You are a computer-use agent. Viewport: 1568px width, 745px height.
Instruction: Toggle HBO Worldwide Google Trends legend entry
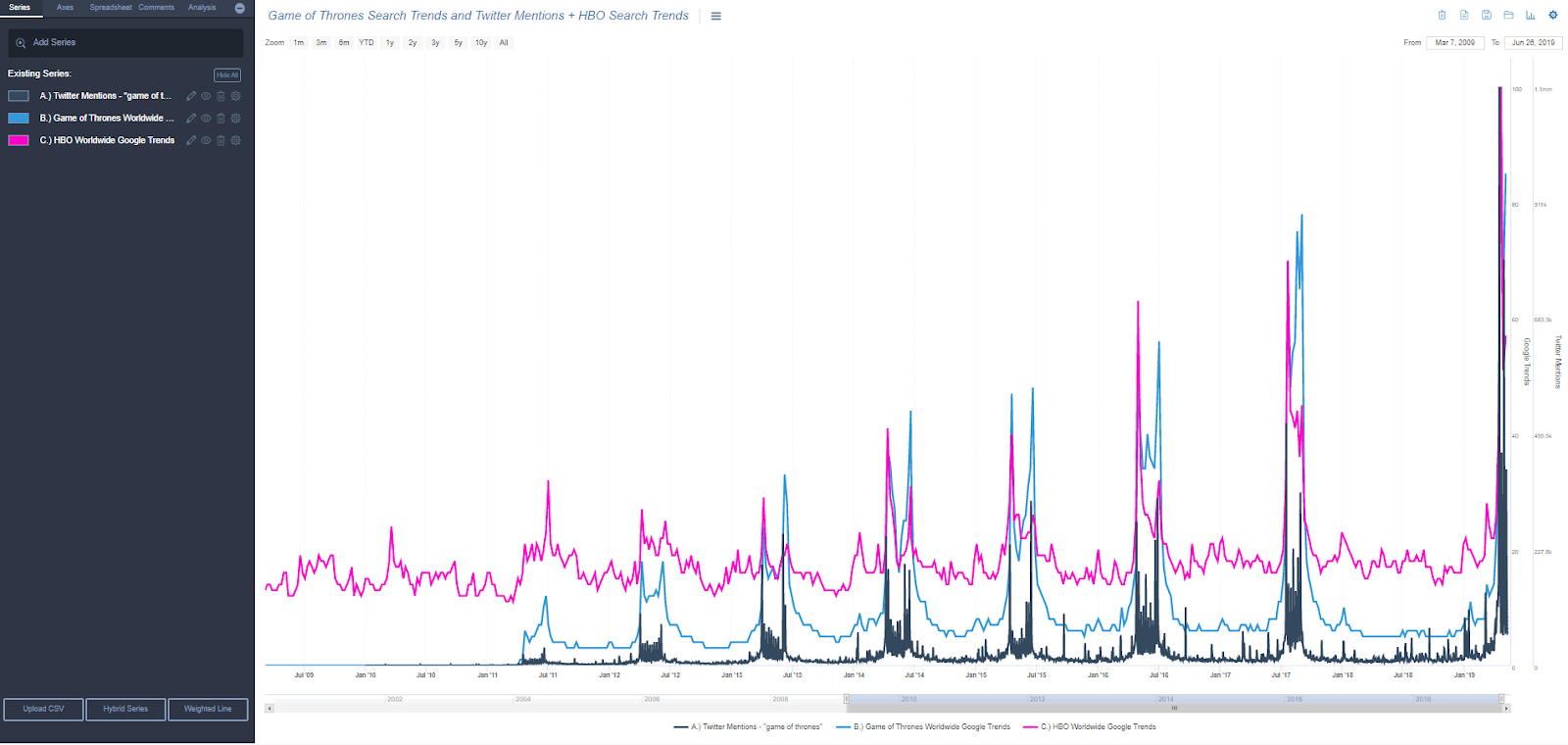tap(1090, 727)
